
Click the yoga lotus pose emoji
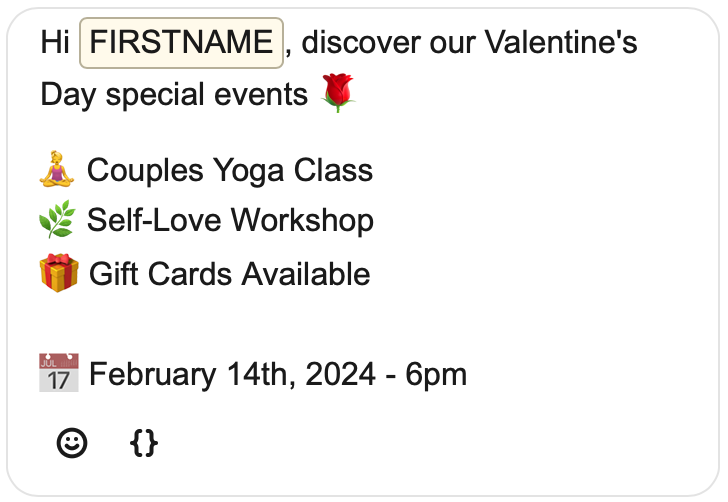(x=57, y=169)
